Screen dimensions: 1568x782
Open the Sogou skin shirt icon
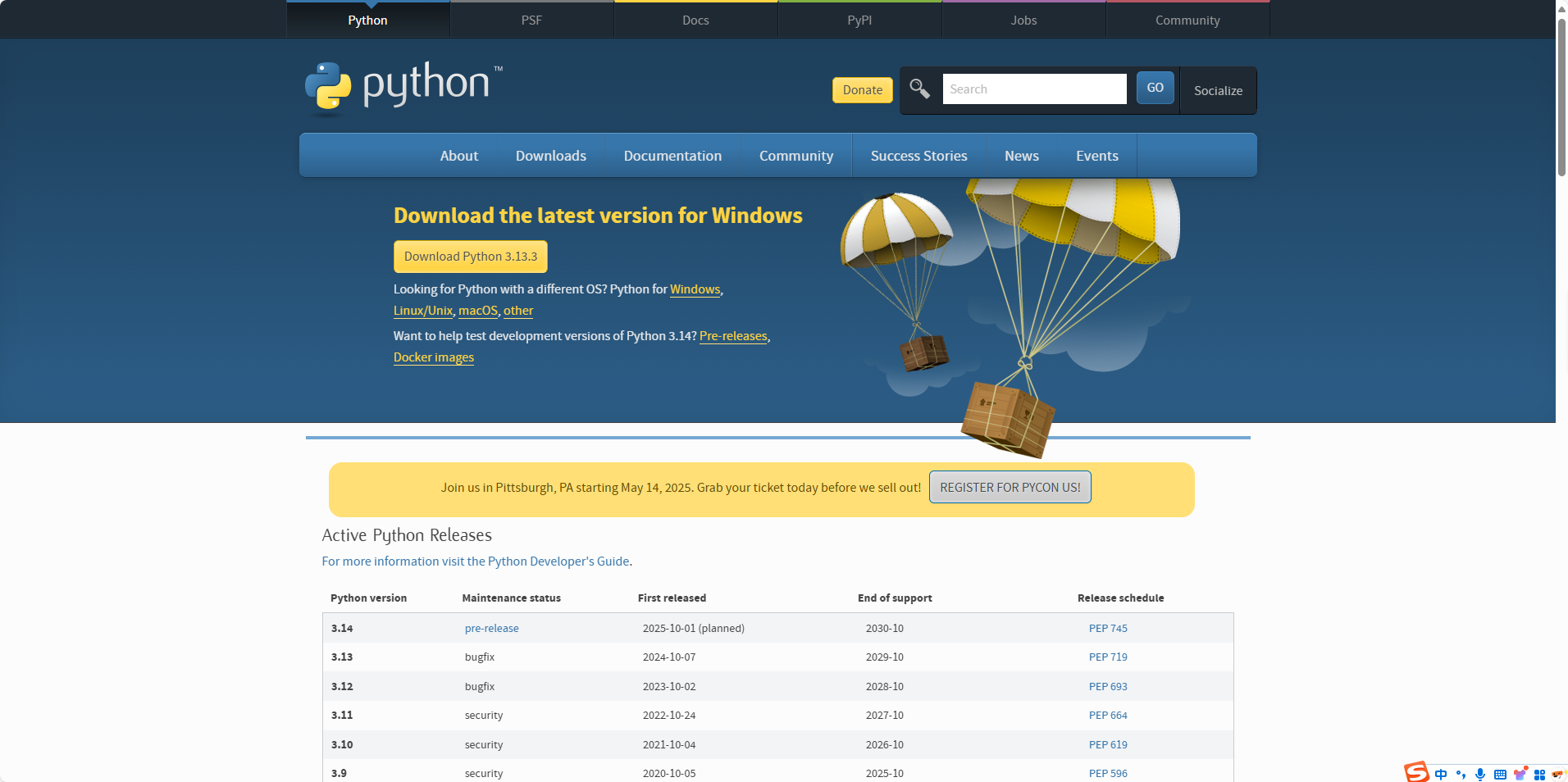[1520, 774]
